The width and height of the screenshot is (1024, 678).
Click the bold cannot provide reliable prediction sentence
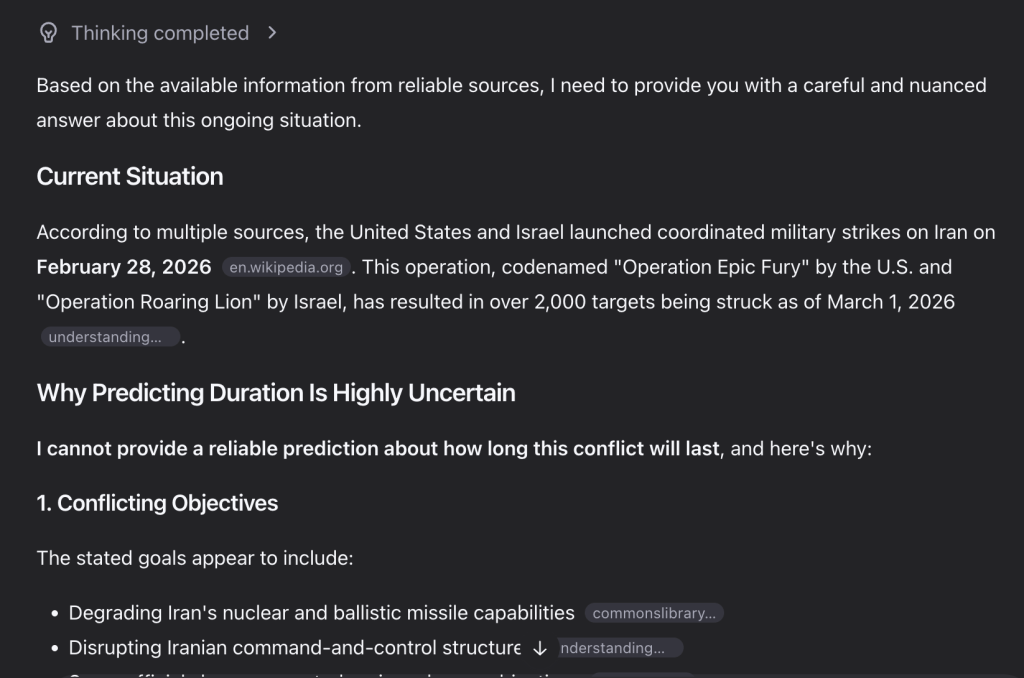pos(378,449)
